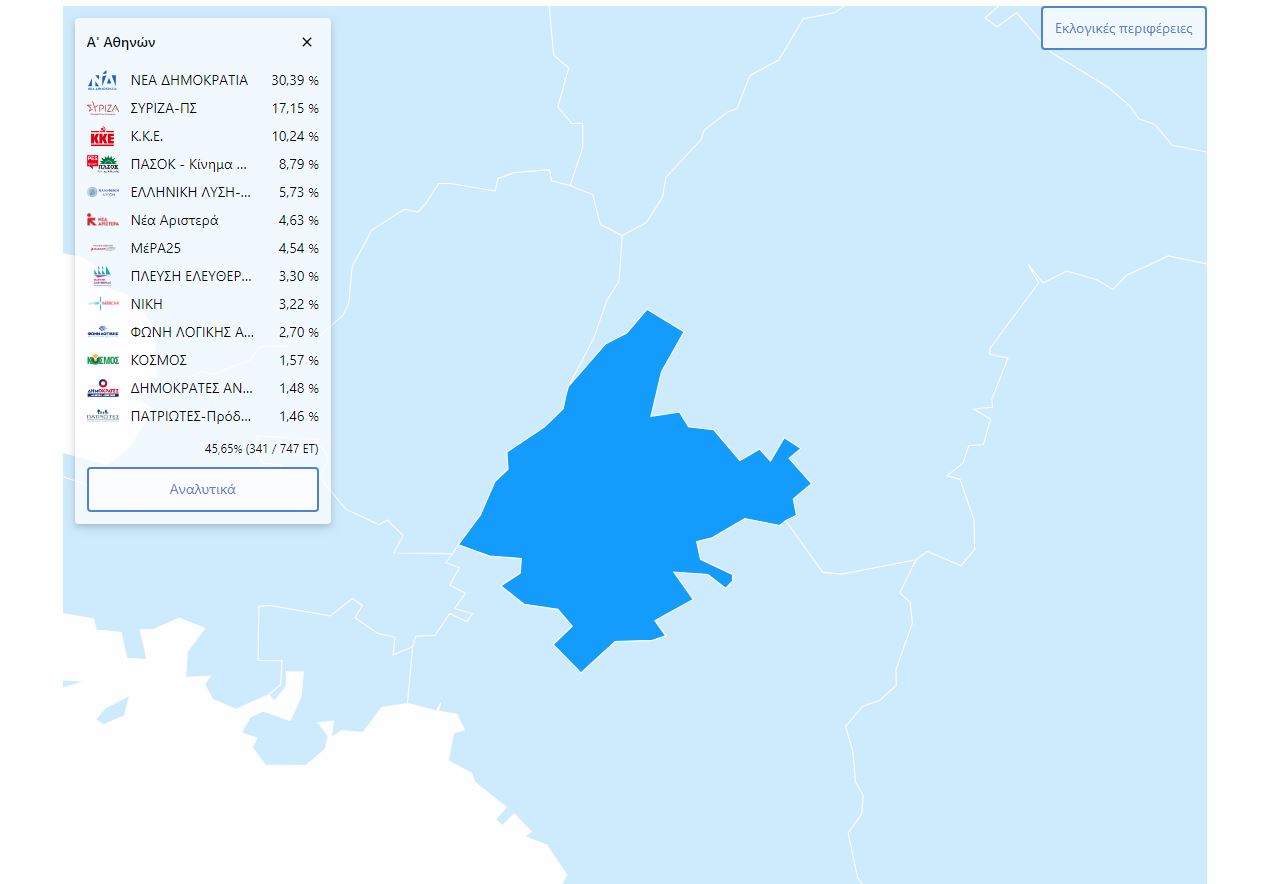Click the ΣΥΡΙΖΑ party logo
This screenshot has width=1273, height=884.
[x=103, y=108]
